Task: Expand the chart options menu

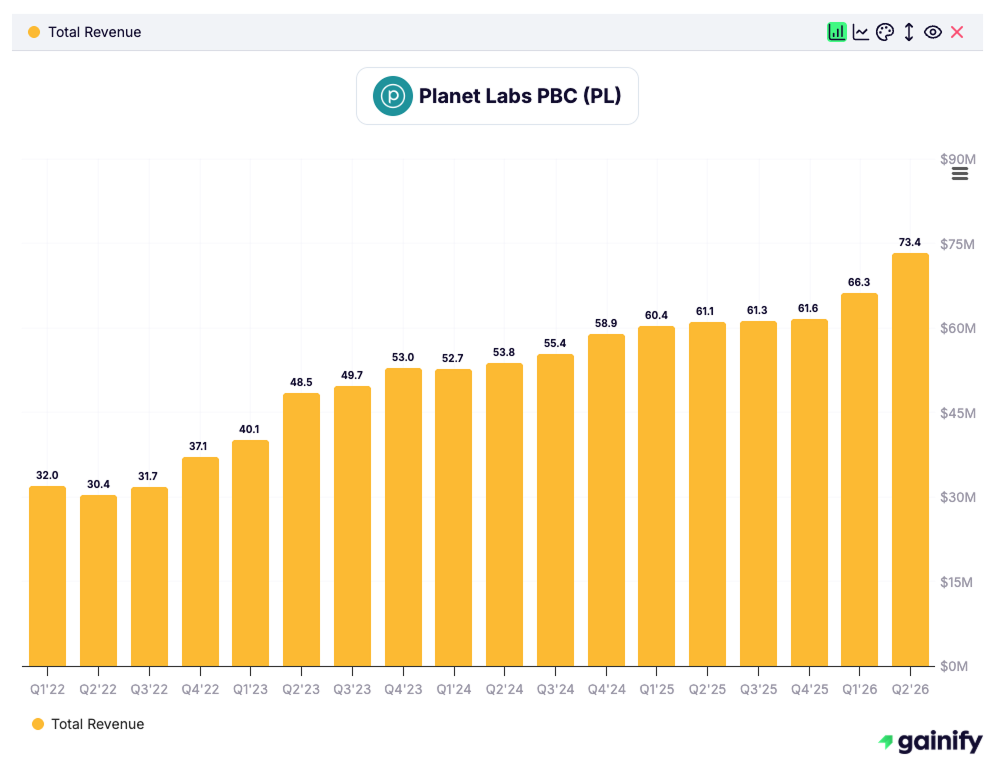Action: (x=959, y=172)
